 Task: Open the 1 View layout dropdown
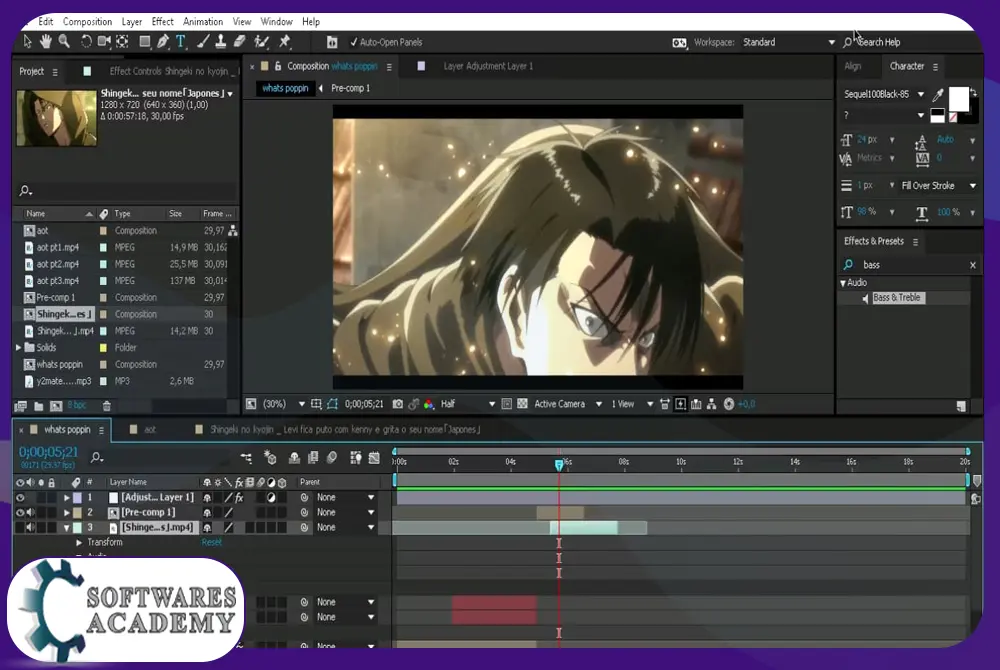tap(633, 404)
